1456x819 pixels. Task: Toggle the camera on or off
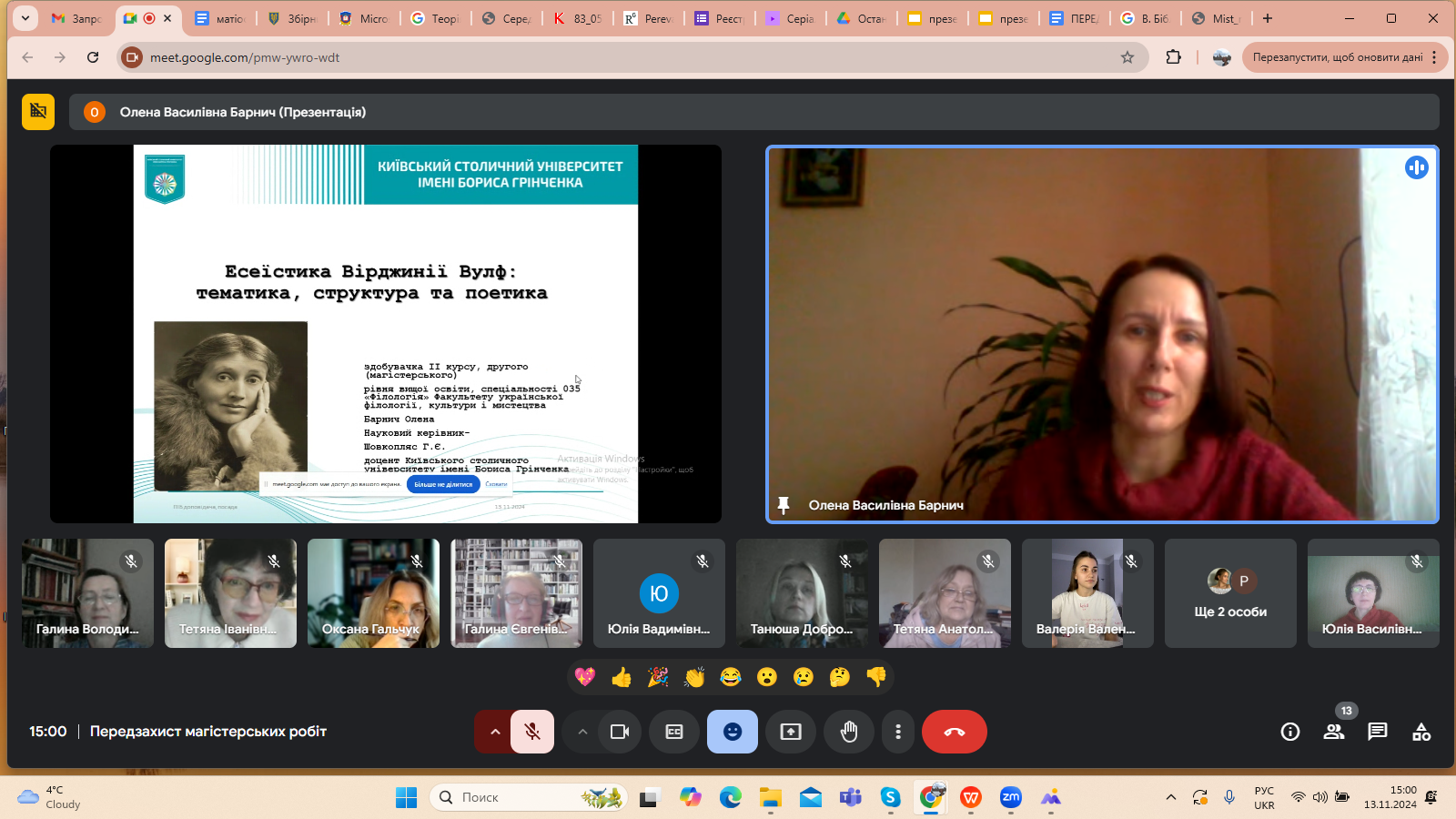pos(620,732)
